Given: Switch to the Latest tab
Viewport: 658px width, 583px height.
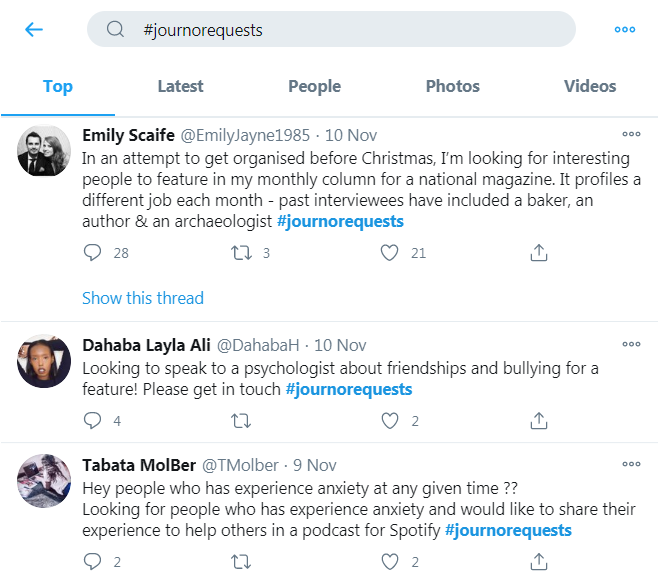Looking at the screenshot, I should 180,86.
